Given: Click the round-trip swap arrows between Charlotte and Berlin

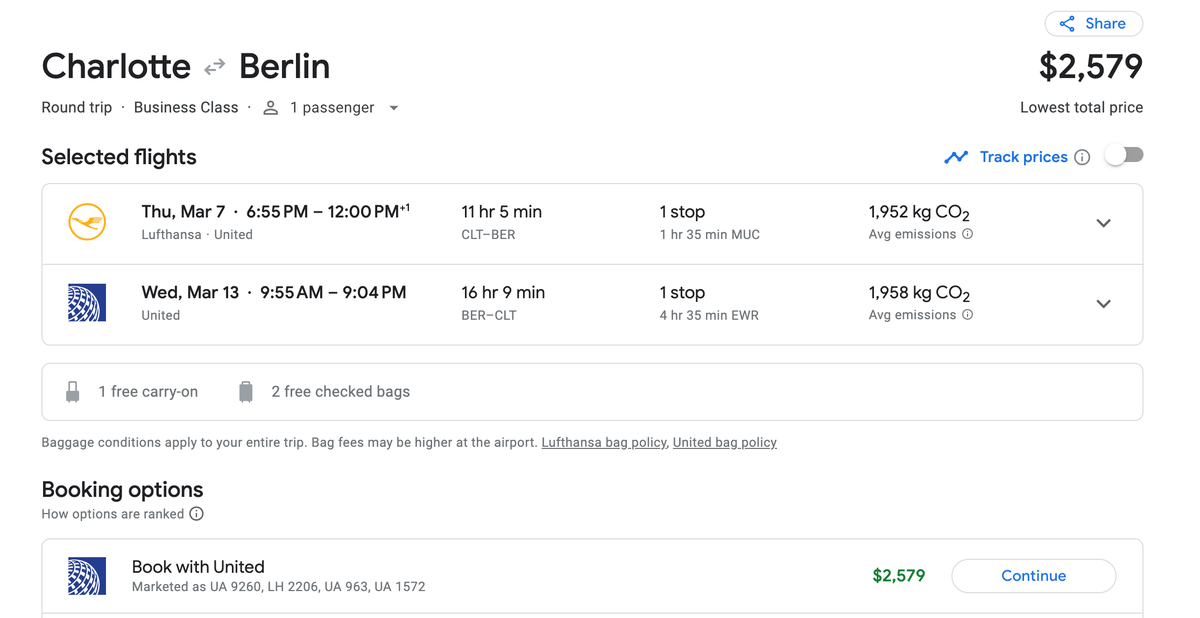Looking at the screenshot, I should (214, 66).
